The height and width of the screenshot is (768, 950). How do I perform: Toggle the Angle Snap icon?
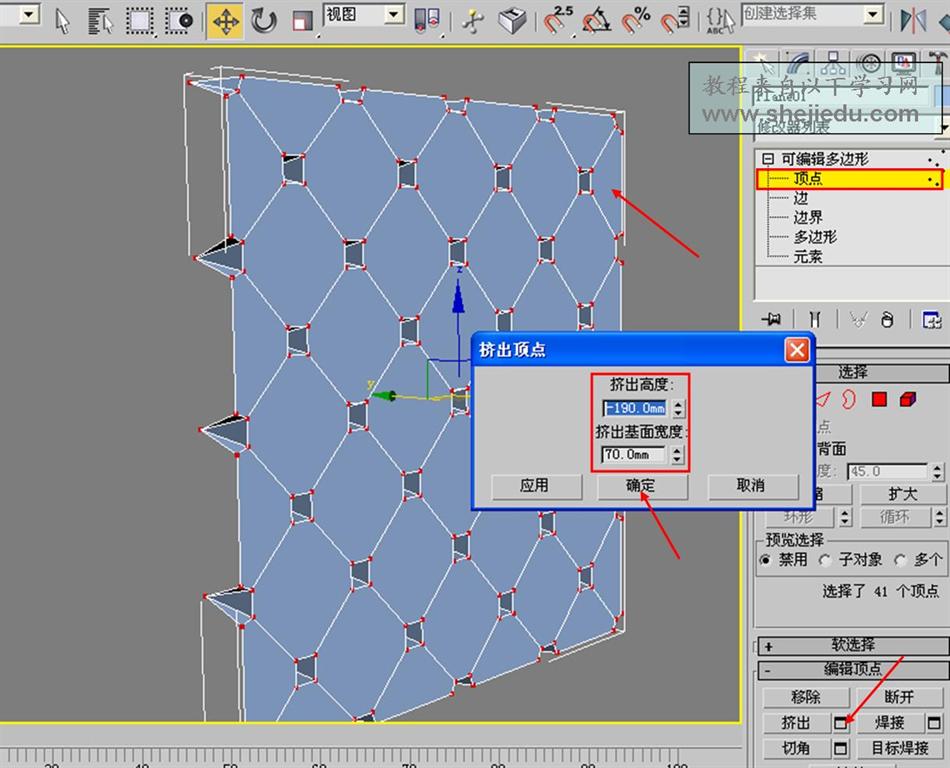(x=597, y=20)
